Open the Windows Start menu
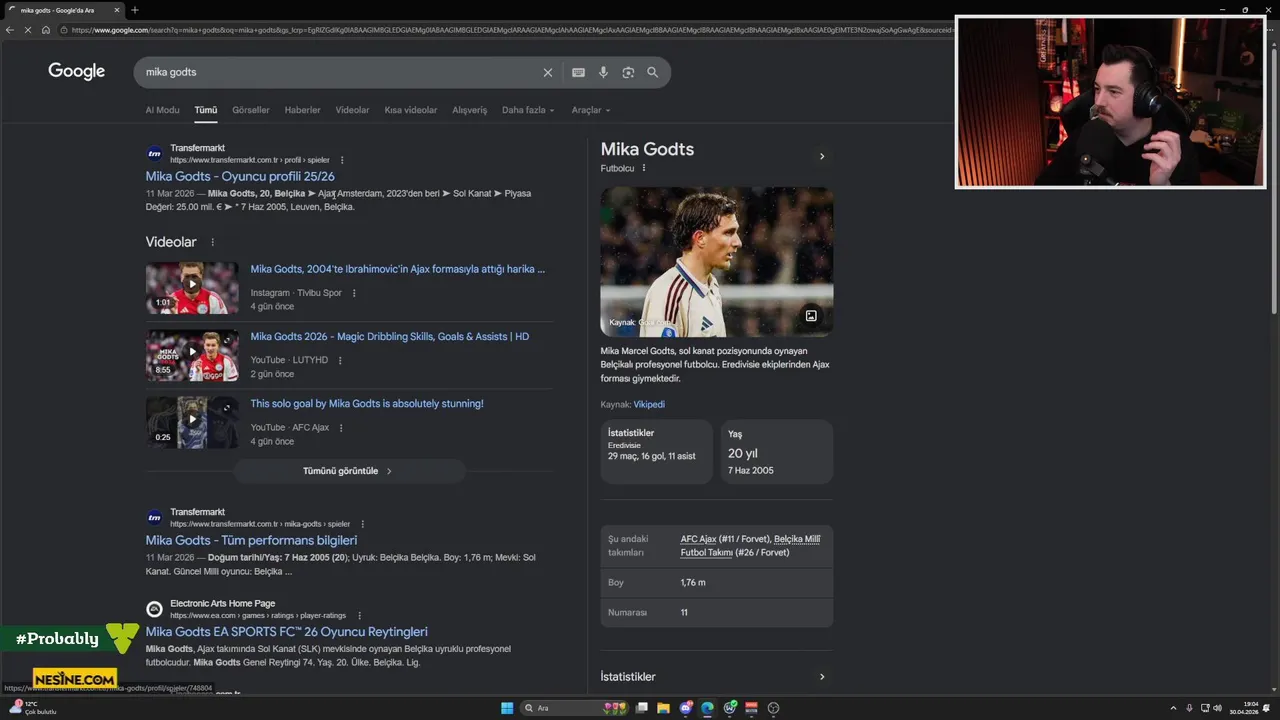This screenshot has height=720, width=1280. tap(507, 708)
